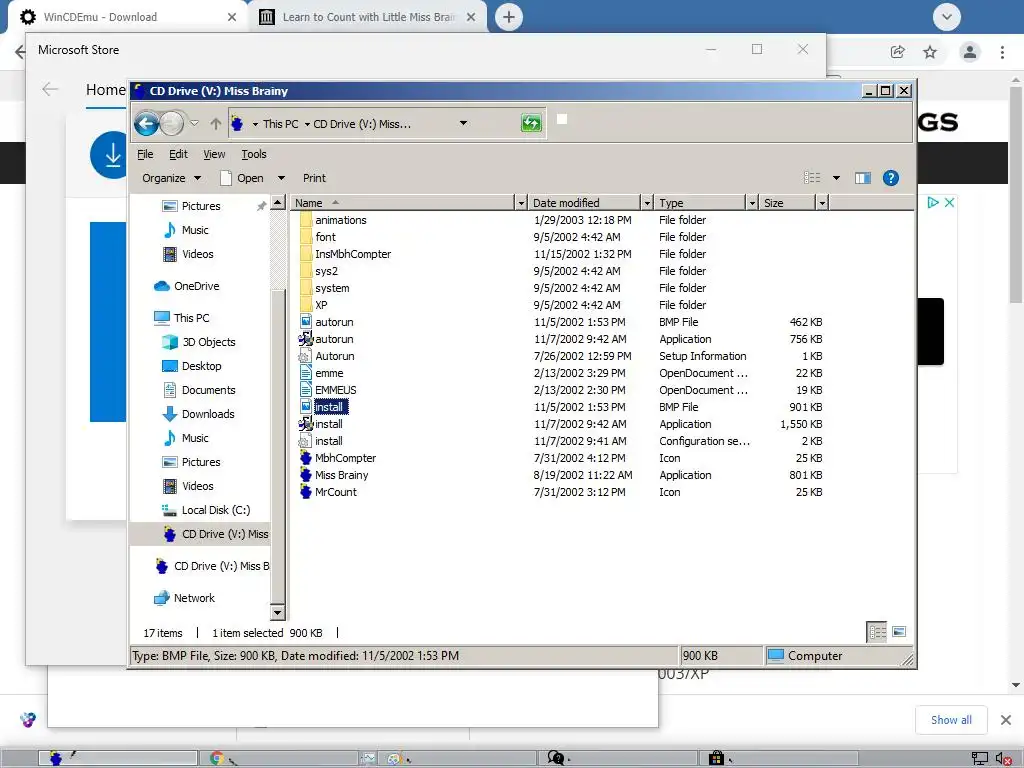Open the Type column filter dropdown
The image size is (1024, 768).
[x=752, y=203]
